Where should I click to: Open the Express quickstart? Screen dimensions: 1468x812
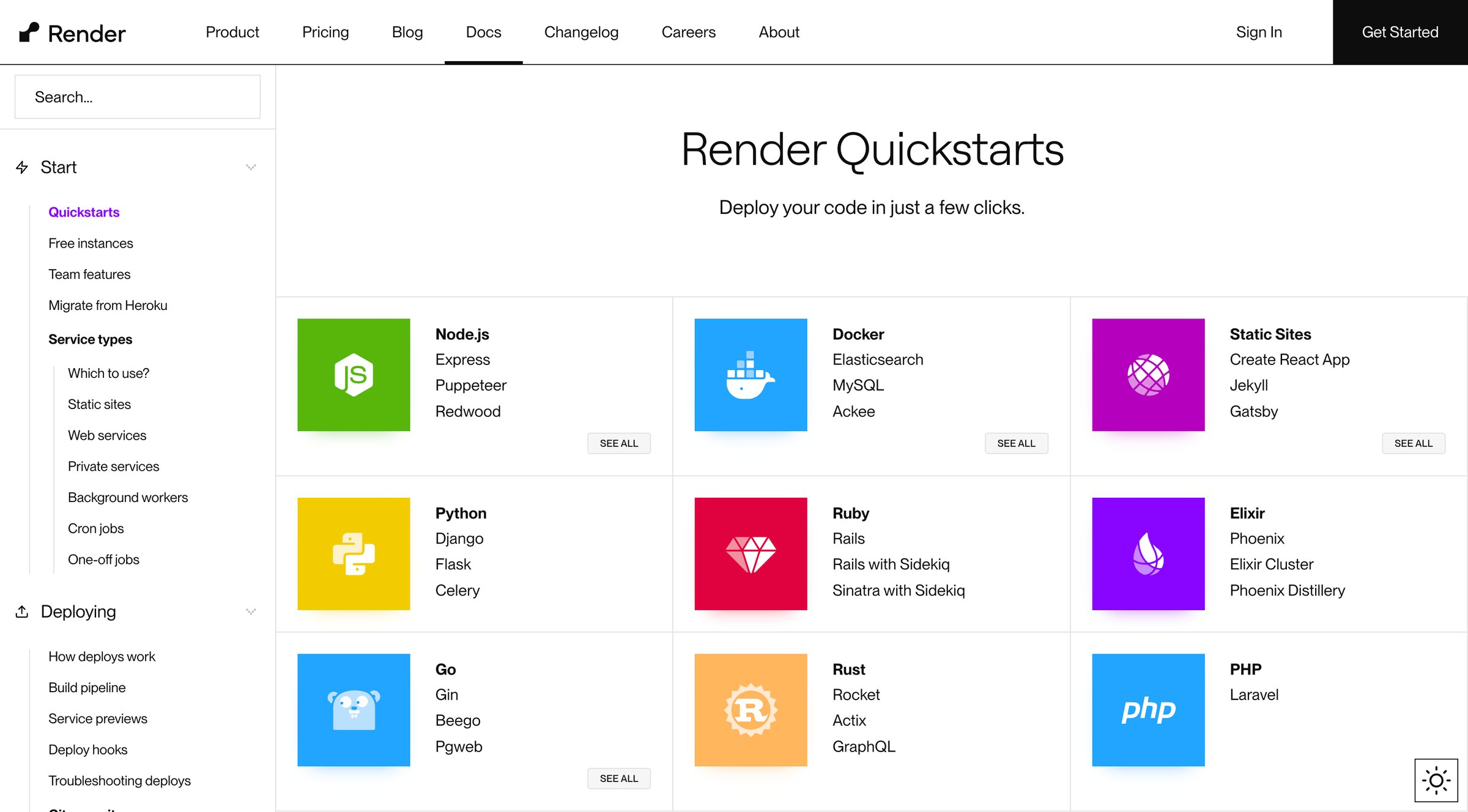[462, 360]
